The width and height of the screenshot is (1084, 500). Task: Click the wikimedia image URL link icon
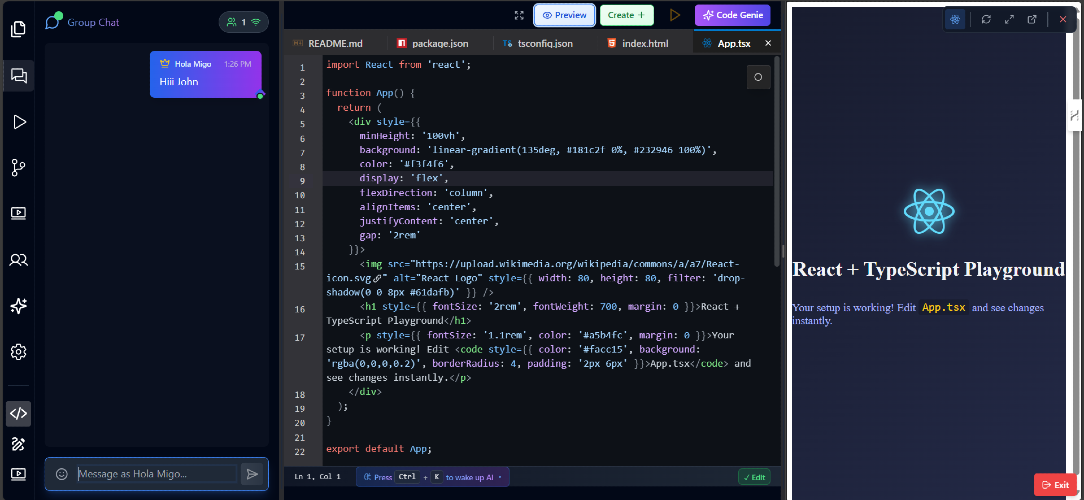click(x=377, y=278)
